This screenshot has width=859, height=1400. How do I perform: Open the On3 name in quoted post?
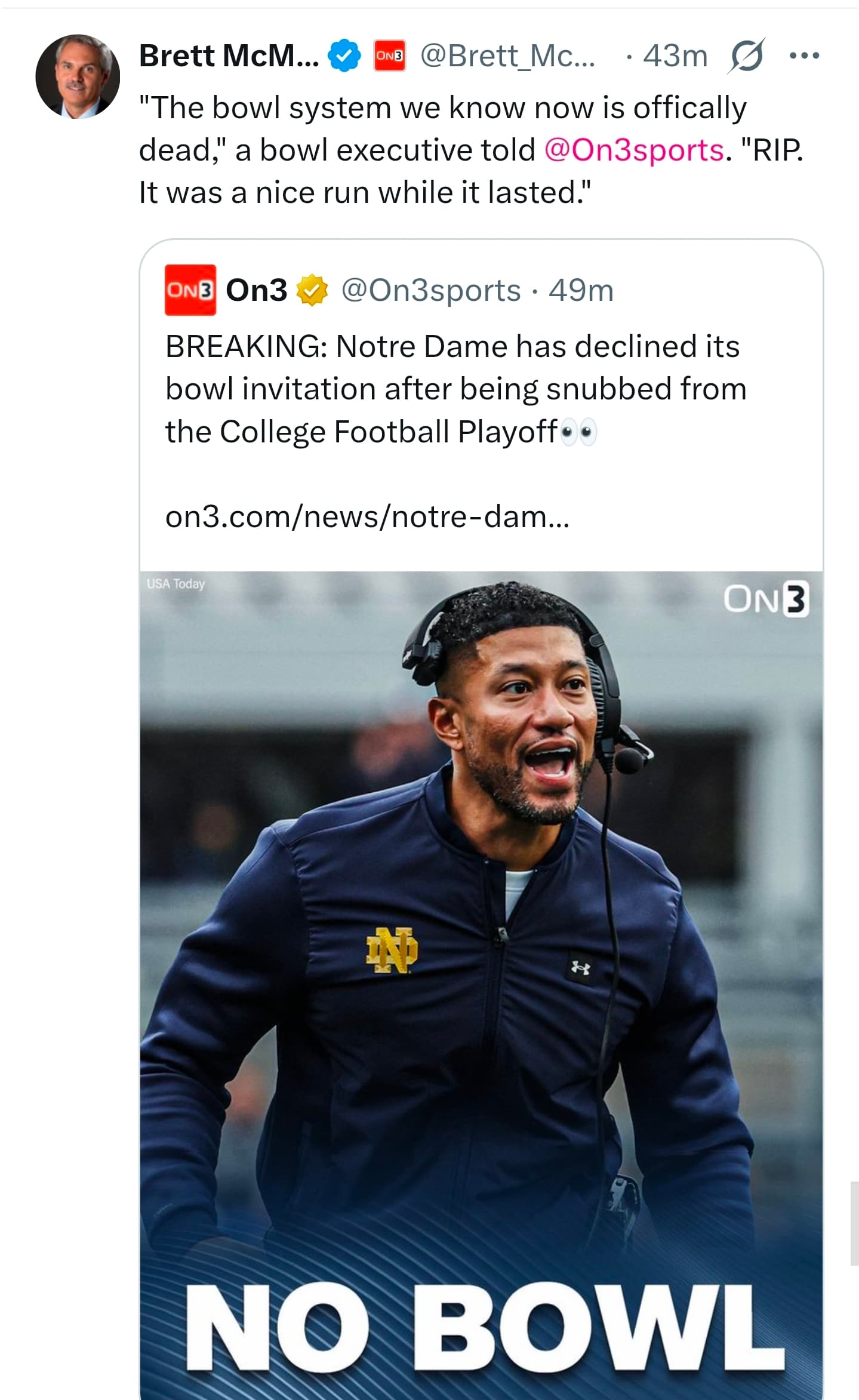[257, 290]
